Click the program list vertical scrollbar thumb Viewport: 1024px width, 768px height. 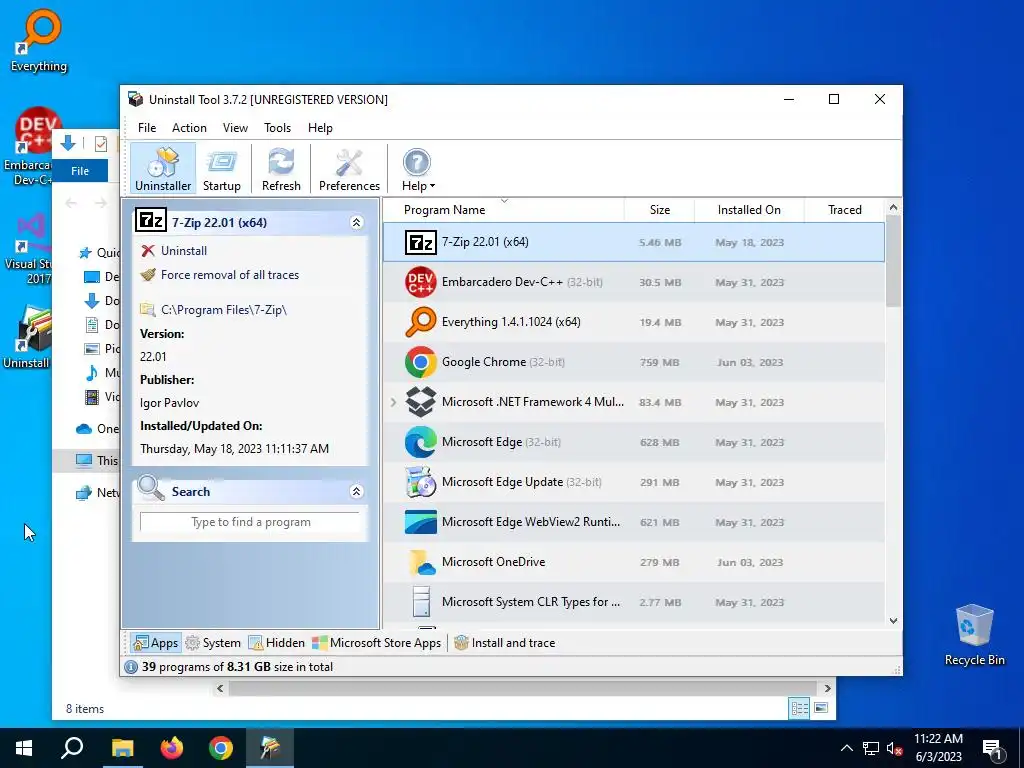tap(893, 261)
